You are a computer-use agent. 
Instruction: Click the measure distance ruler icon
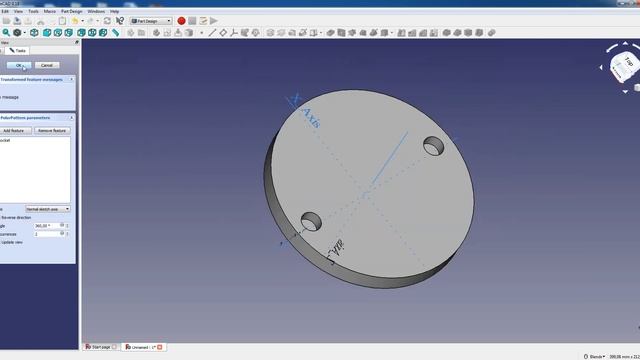116,32
